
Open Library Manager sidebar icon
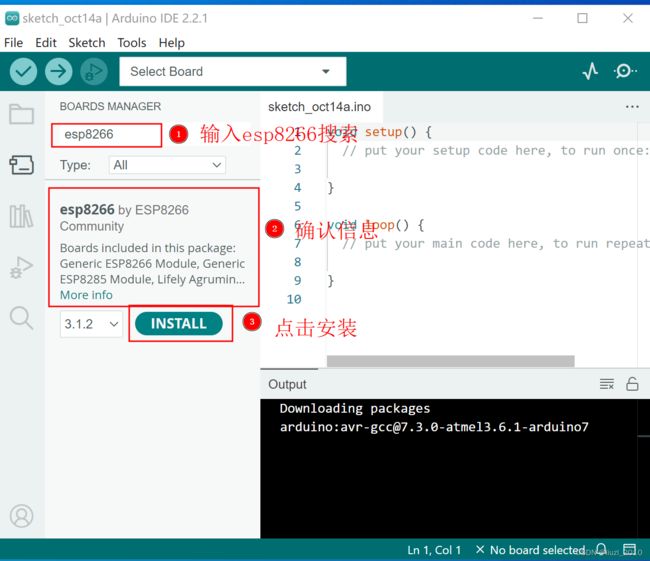22,216
